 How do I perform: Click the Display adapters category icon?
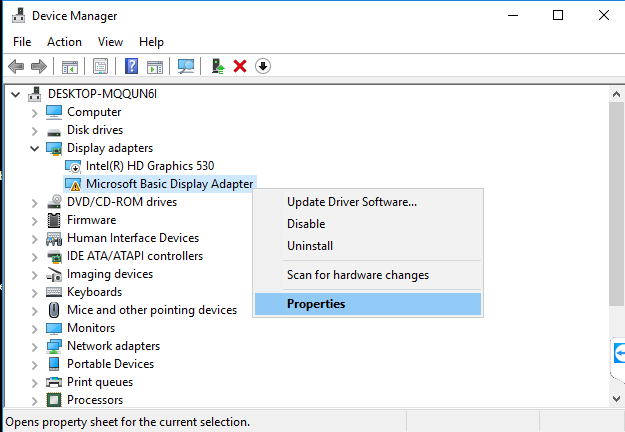[54, 148]
